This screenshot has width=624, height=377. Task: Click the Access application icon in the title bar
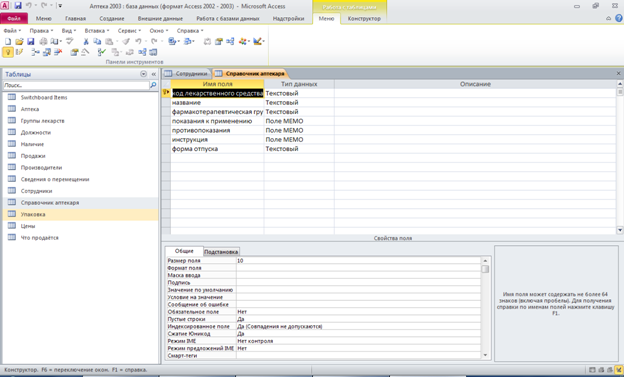click(5, 6)
